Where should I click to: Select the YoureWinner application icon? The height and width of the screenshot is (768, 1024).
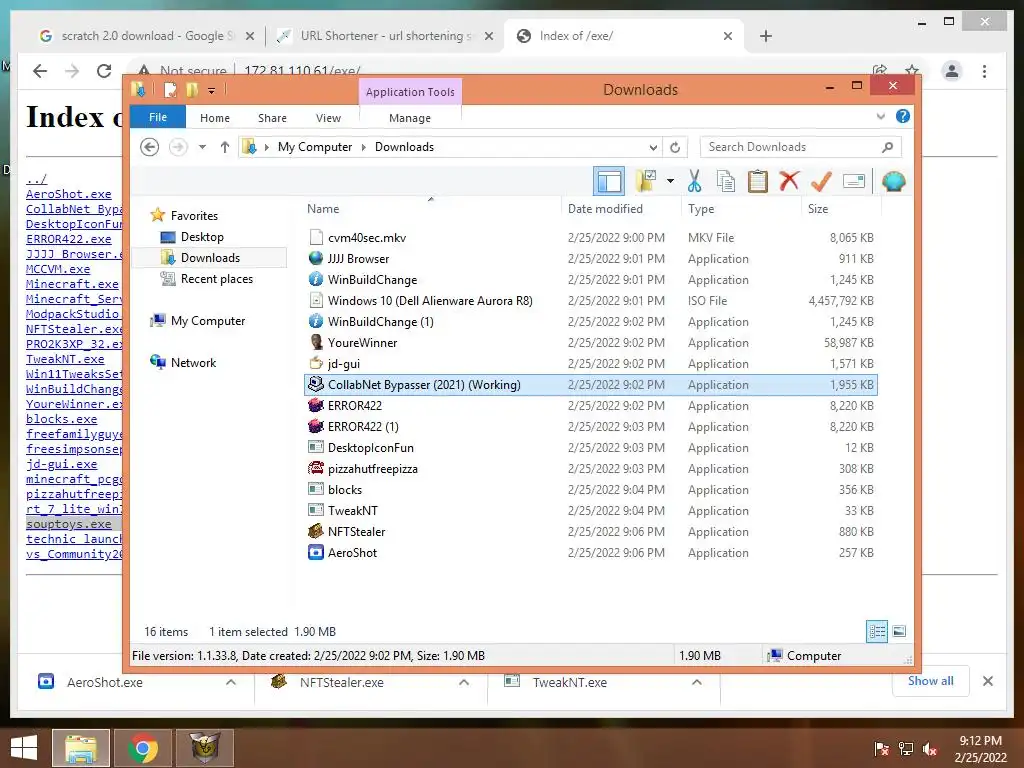(x=316, y=342)
